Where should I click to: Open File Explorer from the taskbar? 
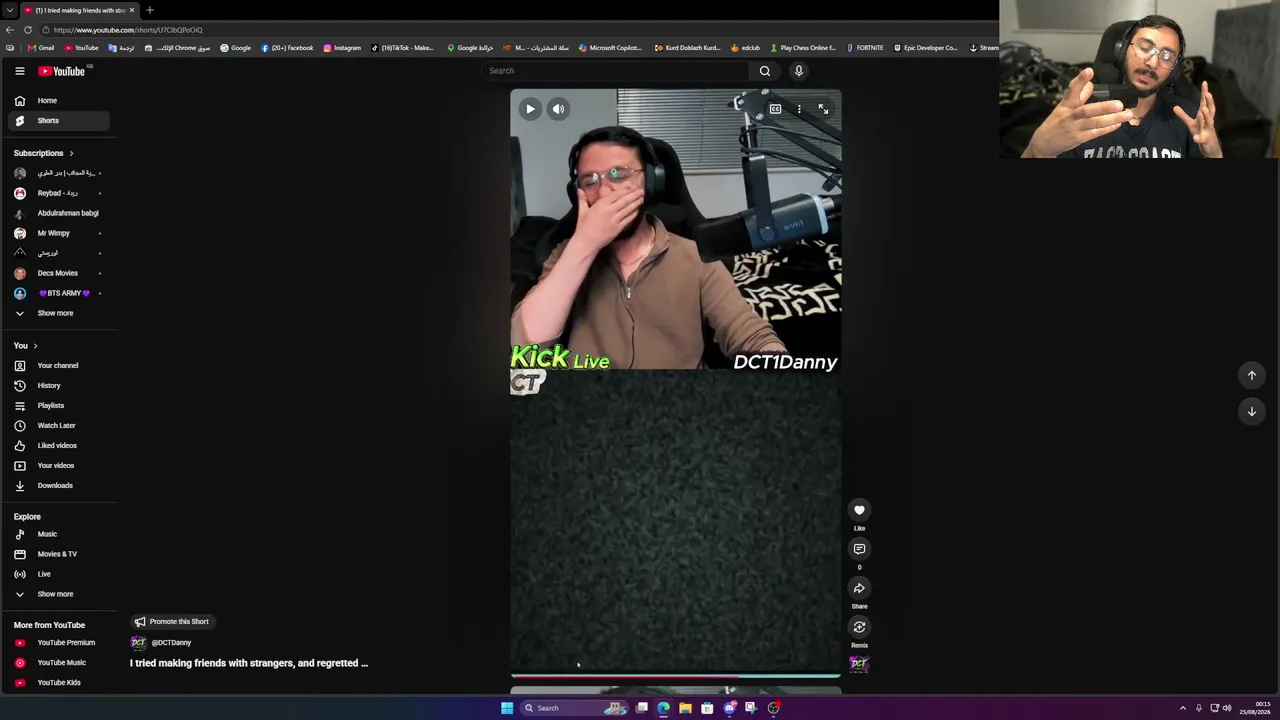click(x=685, y=708)
